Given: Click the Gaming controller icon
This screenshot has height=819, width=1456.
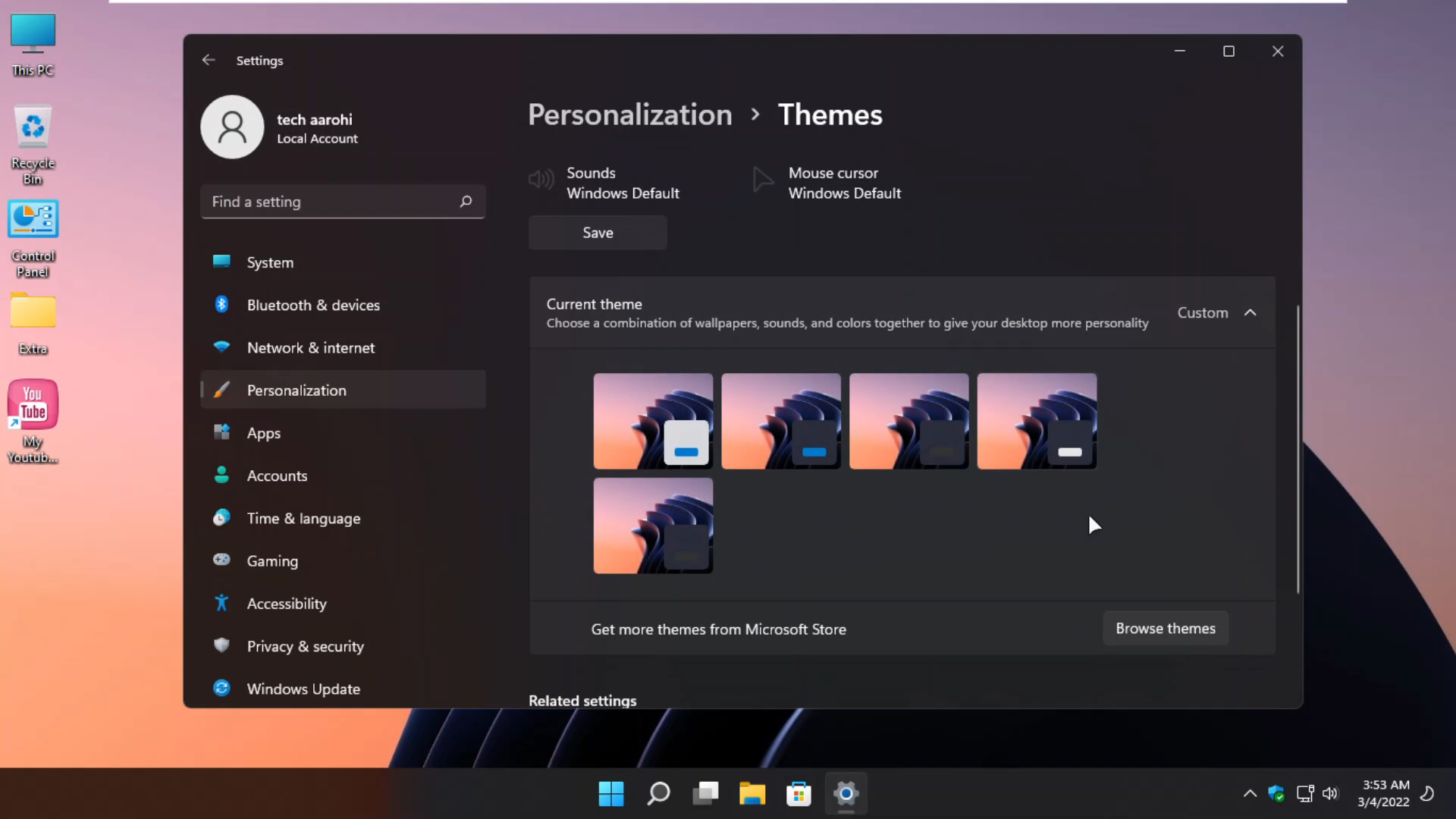Looking at the screenshot, I should tap(221, 560).
